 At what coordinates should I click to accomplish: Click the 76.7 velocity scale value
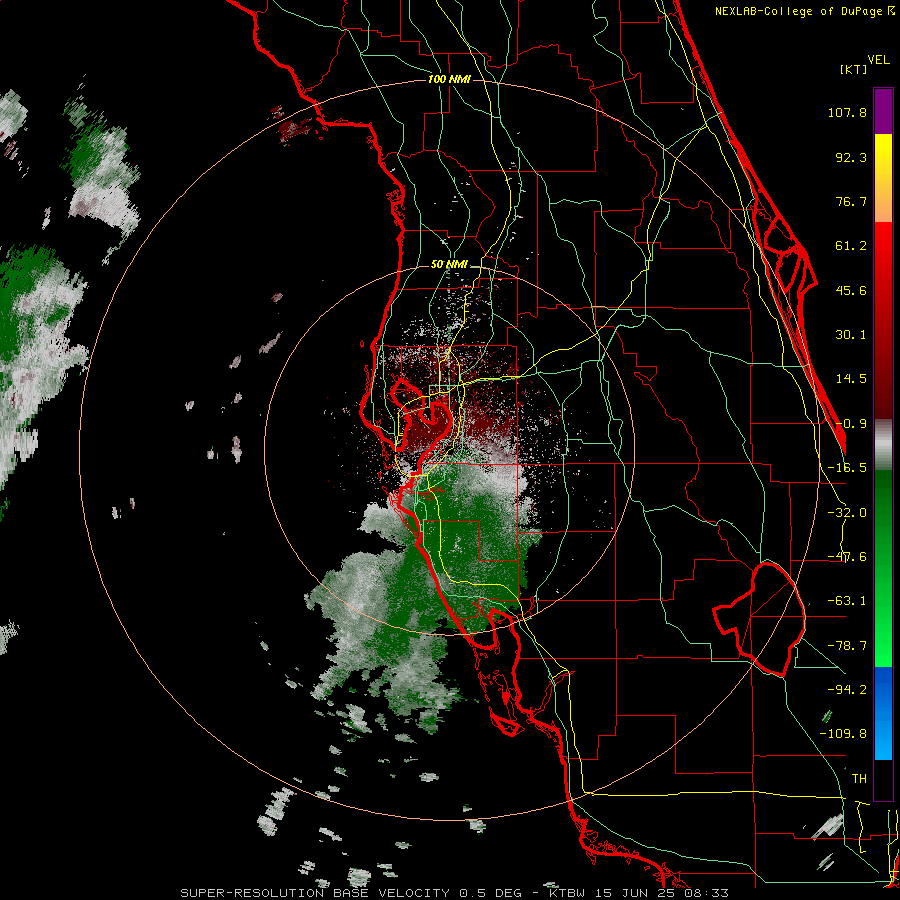point(851,201)
